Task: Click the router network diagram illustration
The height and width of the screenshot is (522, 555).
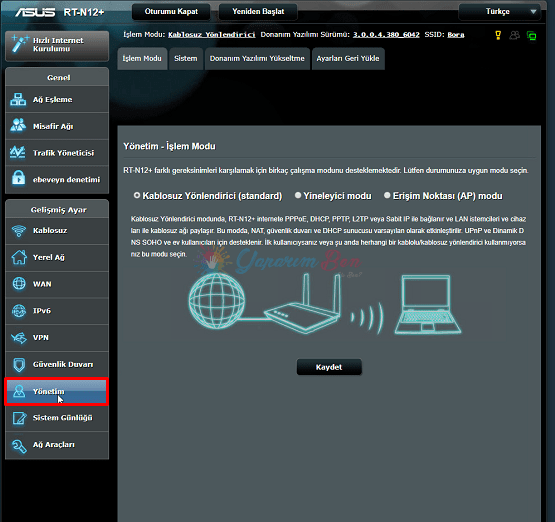Action: 325,304
